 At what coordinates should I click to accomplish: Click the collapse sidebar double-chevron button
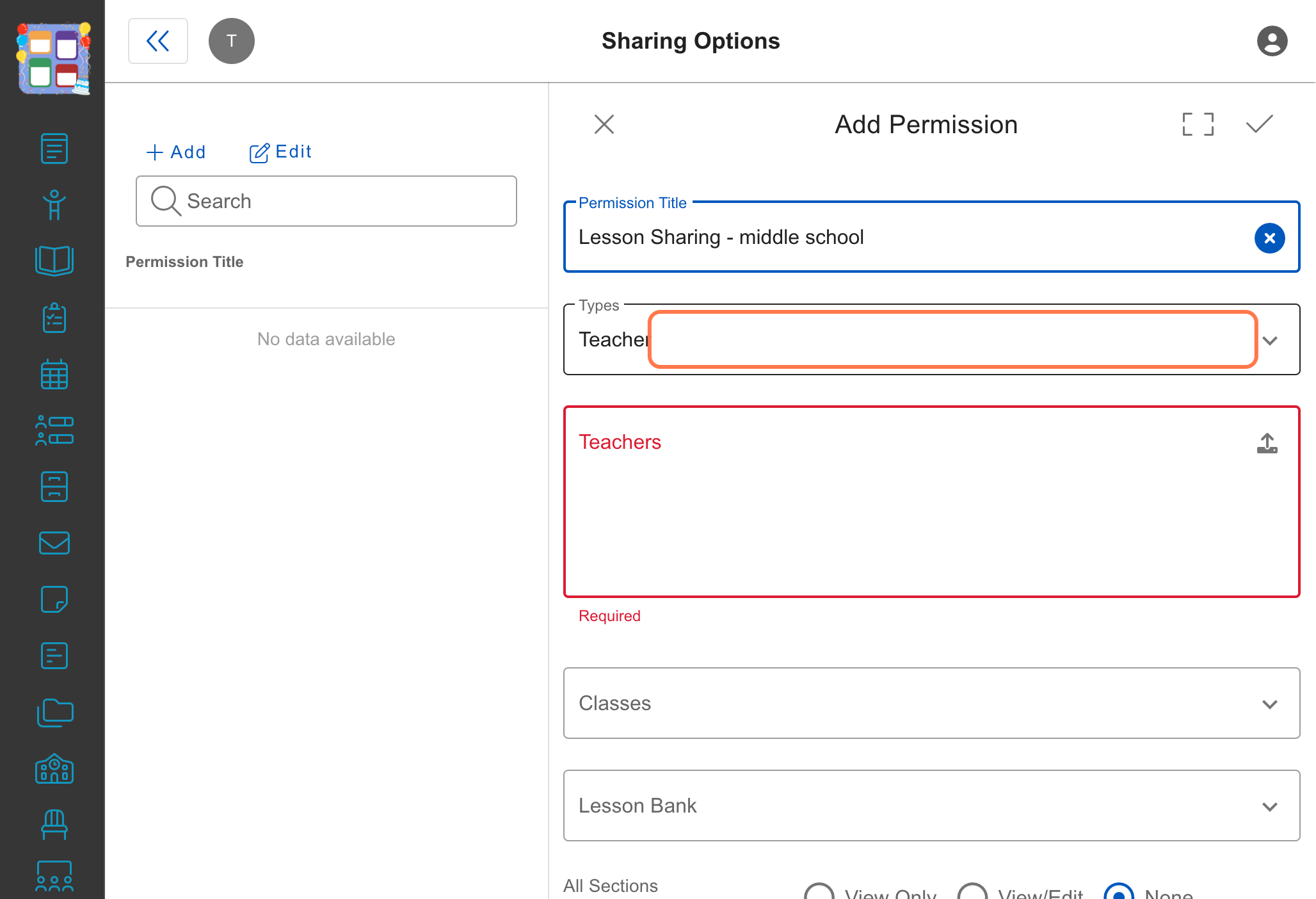[x=158, y=41]
